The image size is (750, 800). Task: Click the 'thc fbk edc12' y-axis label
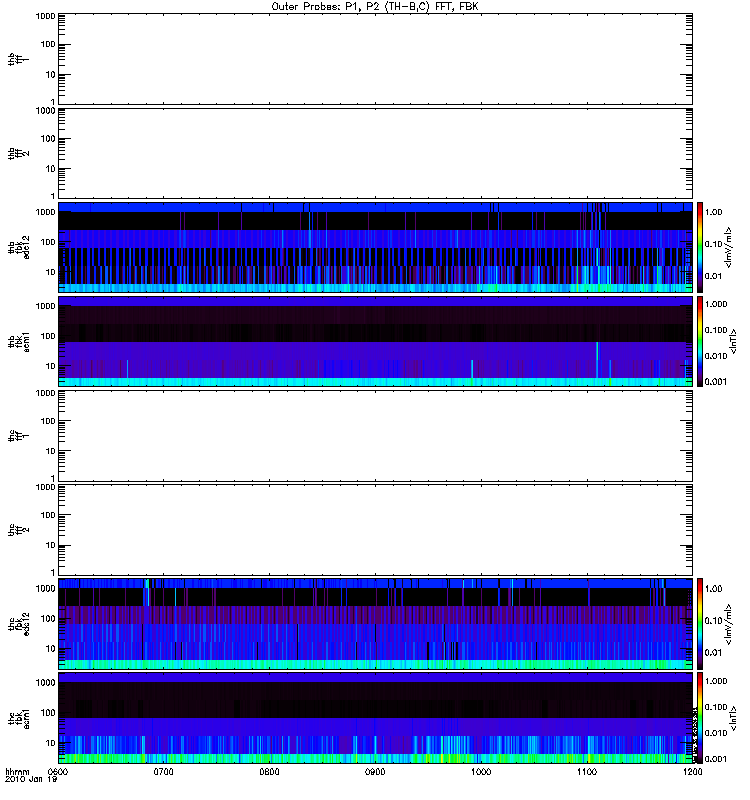pos(18,623)
